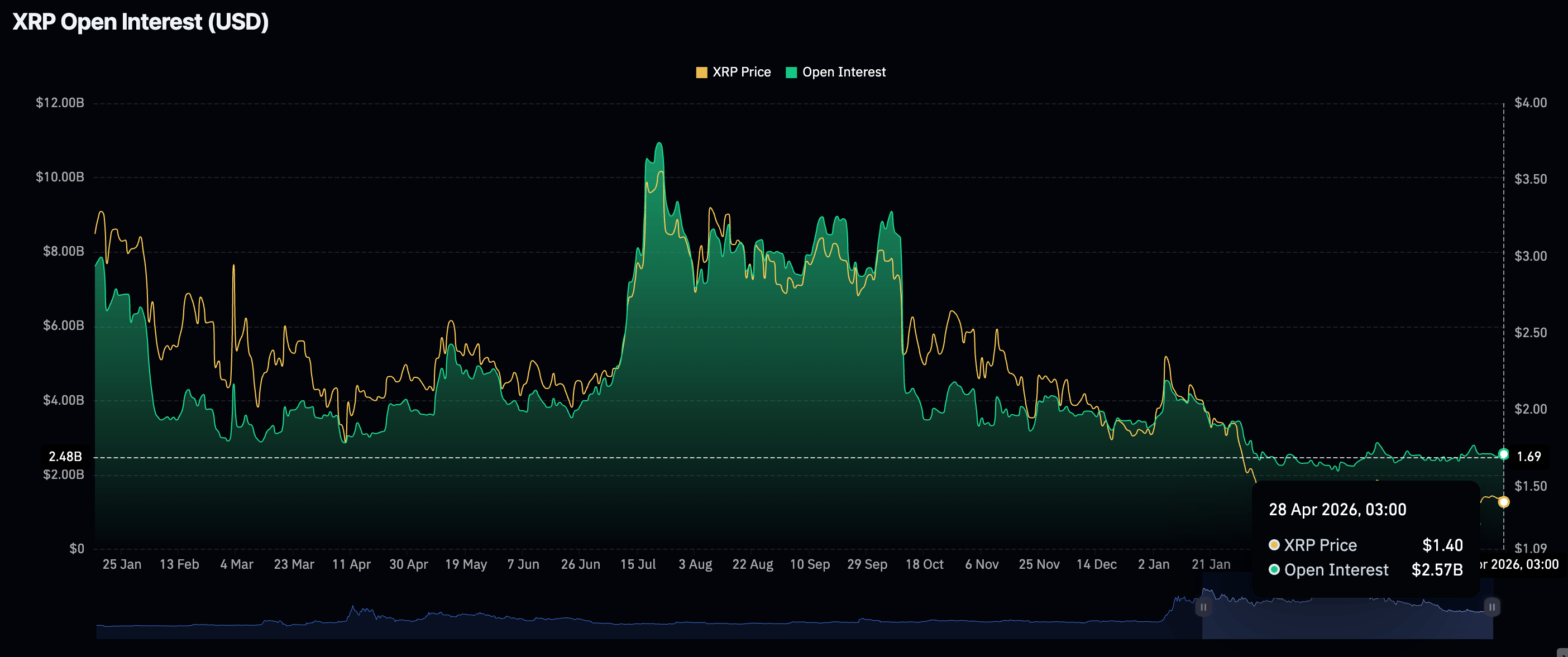
Task: Click the $12.00B label on left axis
Action: (60, 103)
